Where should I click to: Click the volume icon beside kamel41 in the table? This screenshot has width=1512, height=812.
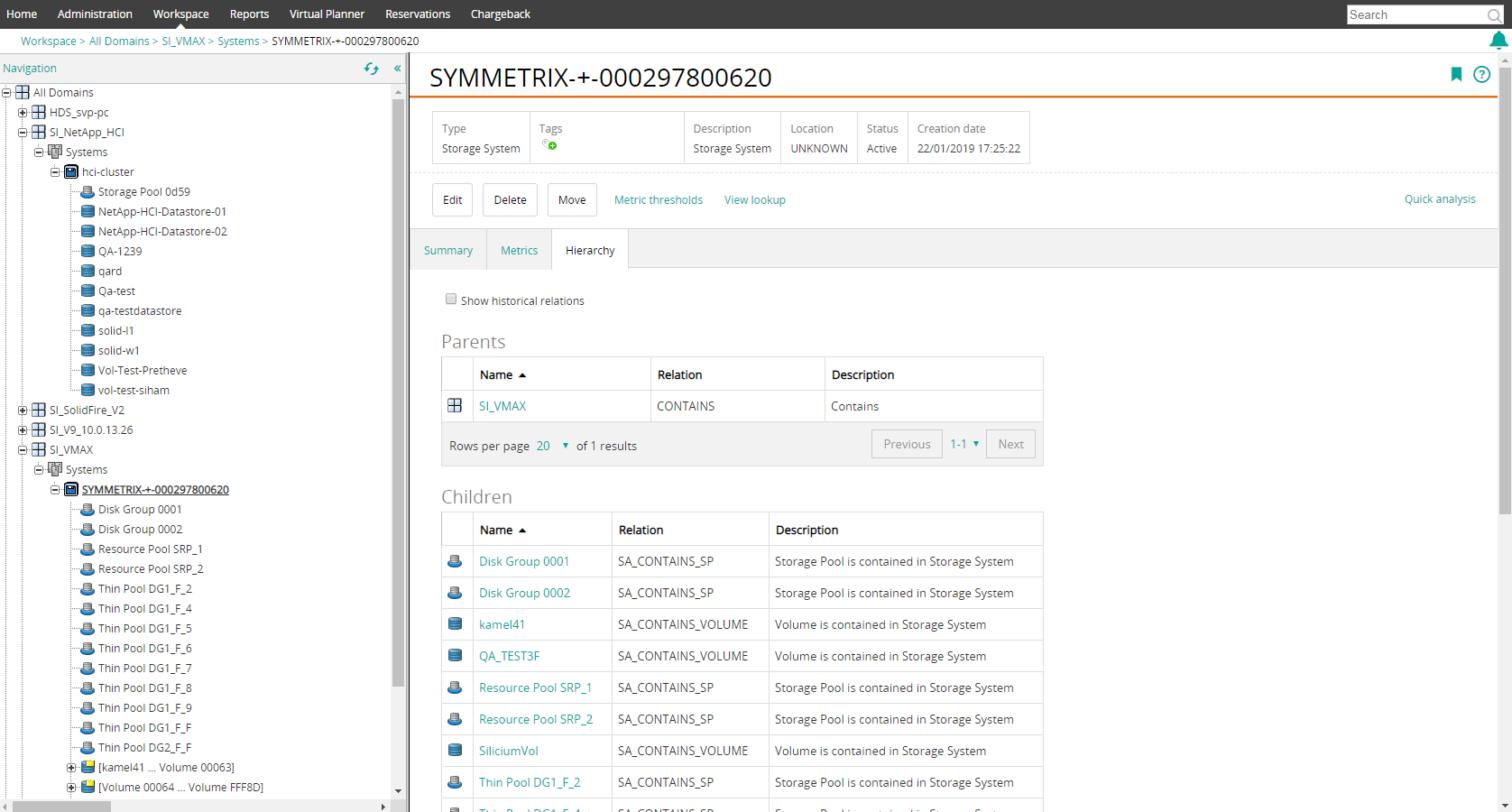pos(455,624)
